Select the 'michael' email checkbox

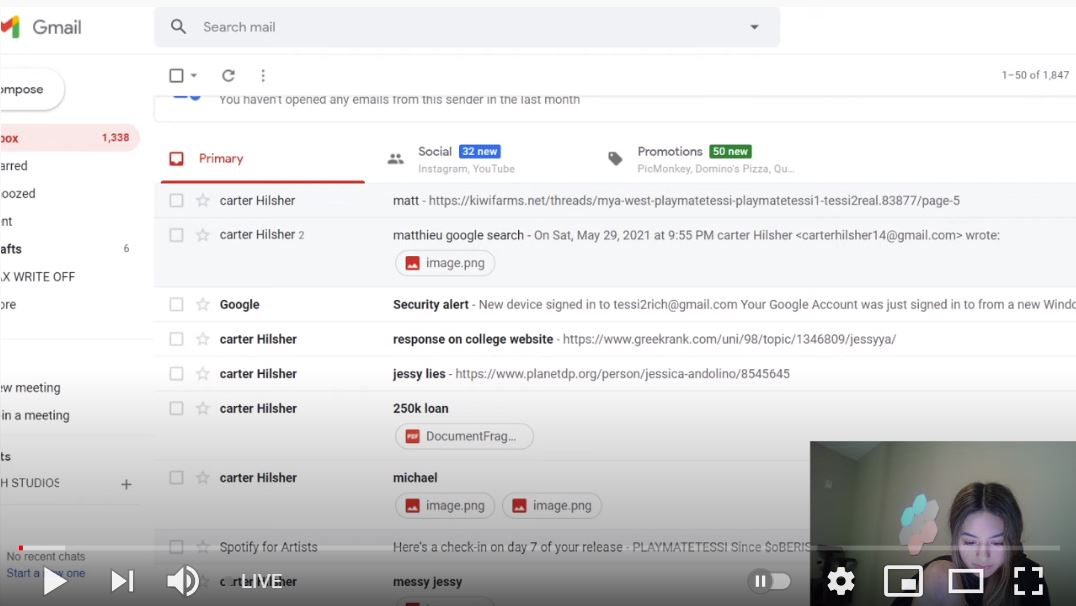pos(176,478)
